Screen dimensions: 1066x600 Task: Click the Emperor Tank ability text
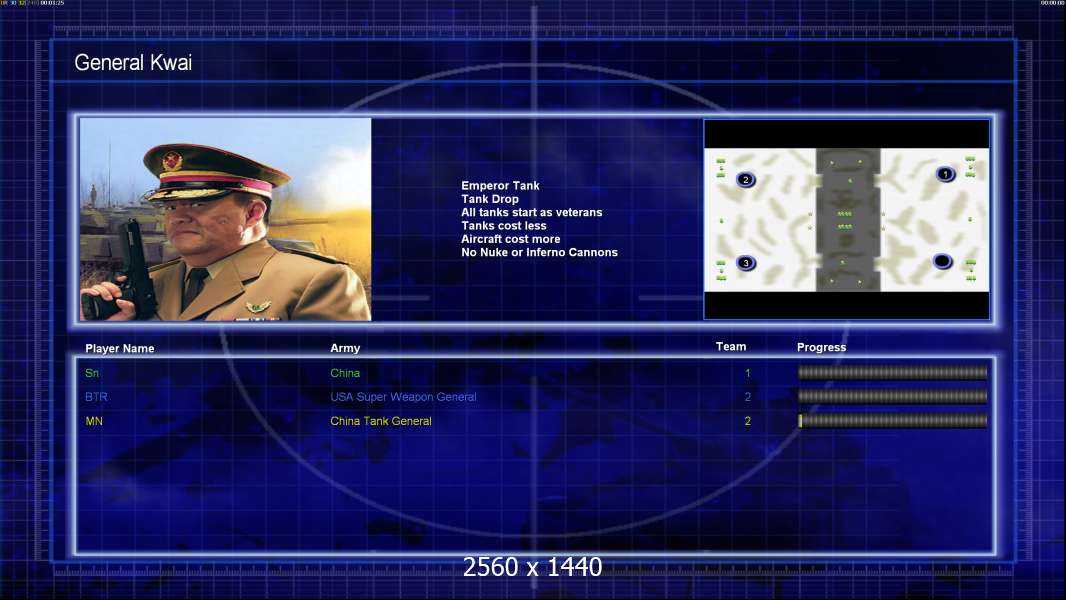[x=500, y=186]
